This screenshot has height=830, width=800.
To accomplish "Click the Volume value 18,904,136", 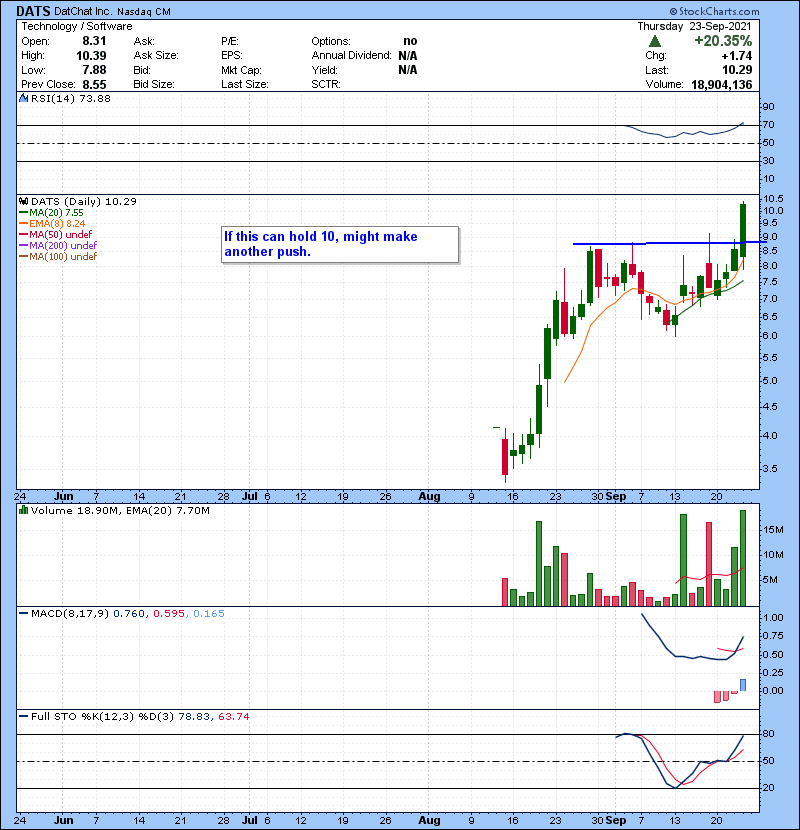I will coord(722,85).
